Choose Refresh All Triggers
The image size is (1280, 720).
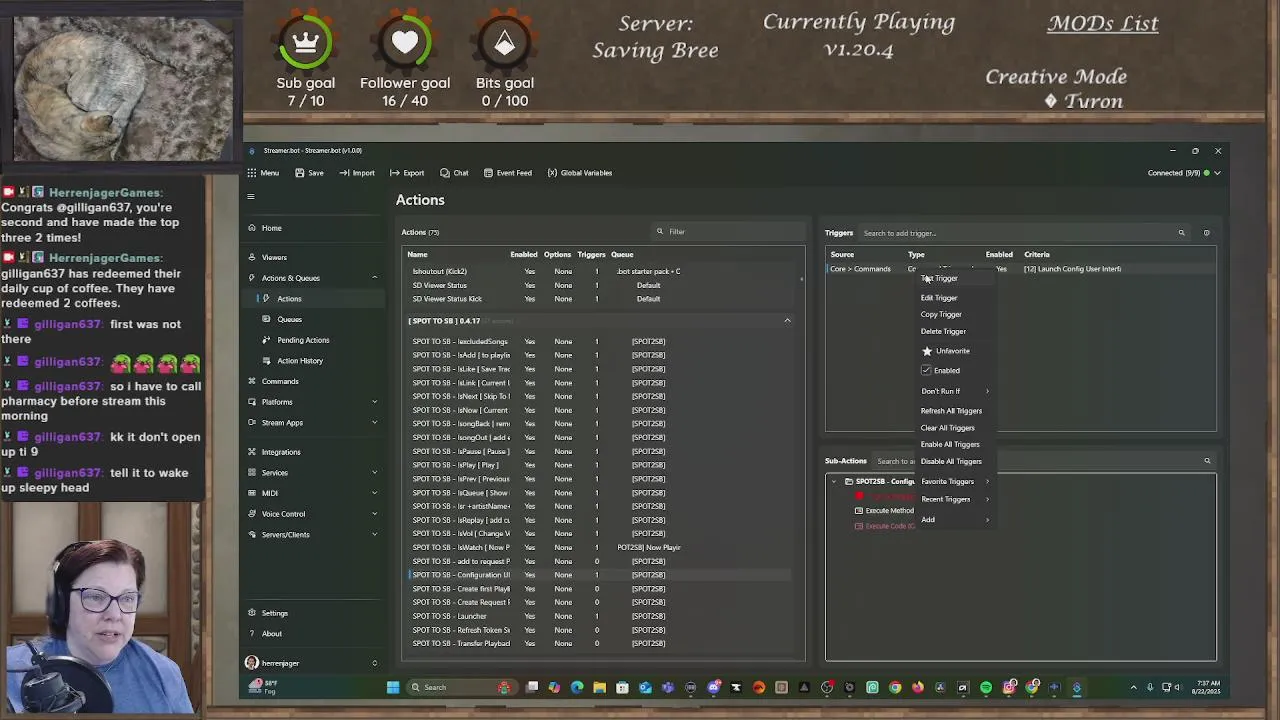(x=951, y=411)
